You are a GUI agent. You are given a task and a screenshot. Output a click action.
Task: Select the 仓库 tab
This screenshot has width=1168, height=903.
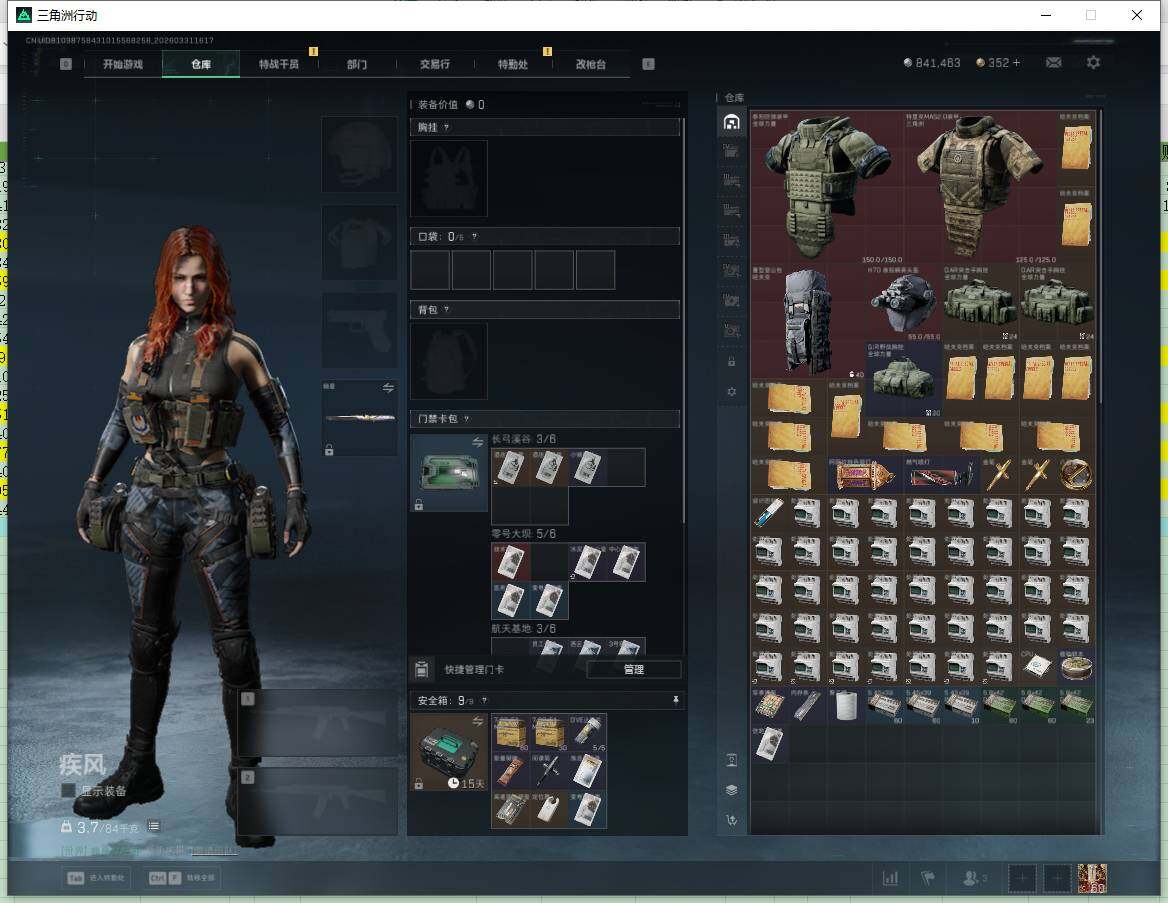coord(201,64)
